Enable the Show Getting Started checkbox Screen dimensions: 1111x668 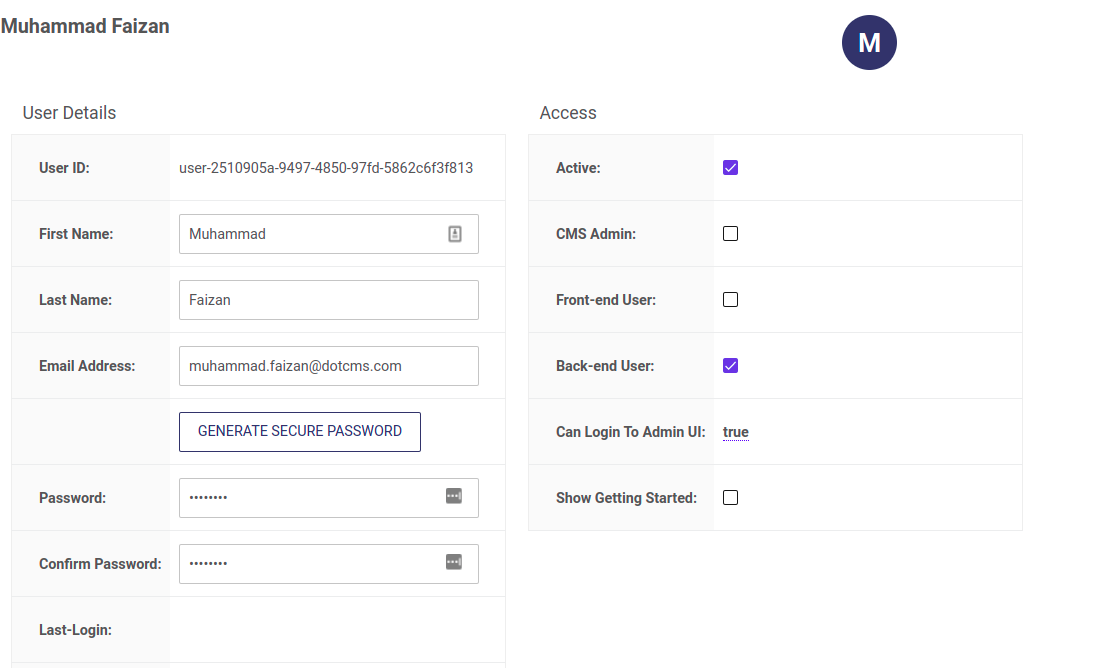730,496
